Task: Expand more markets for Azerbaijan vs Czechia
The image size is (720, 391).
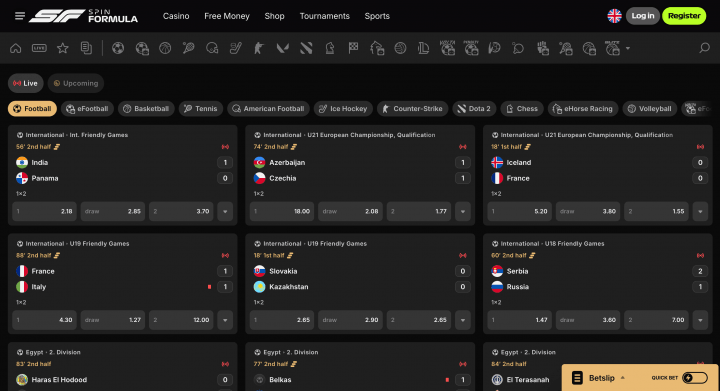Action: pos(463,212)
